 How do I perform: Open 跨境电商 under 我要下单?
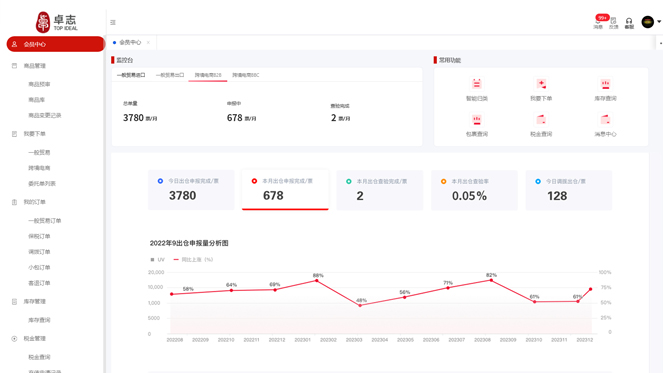pos(39,168)
